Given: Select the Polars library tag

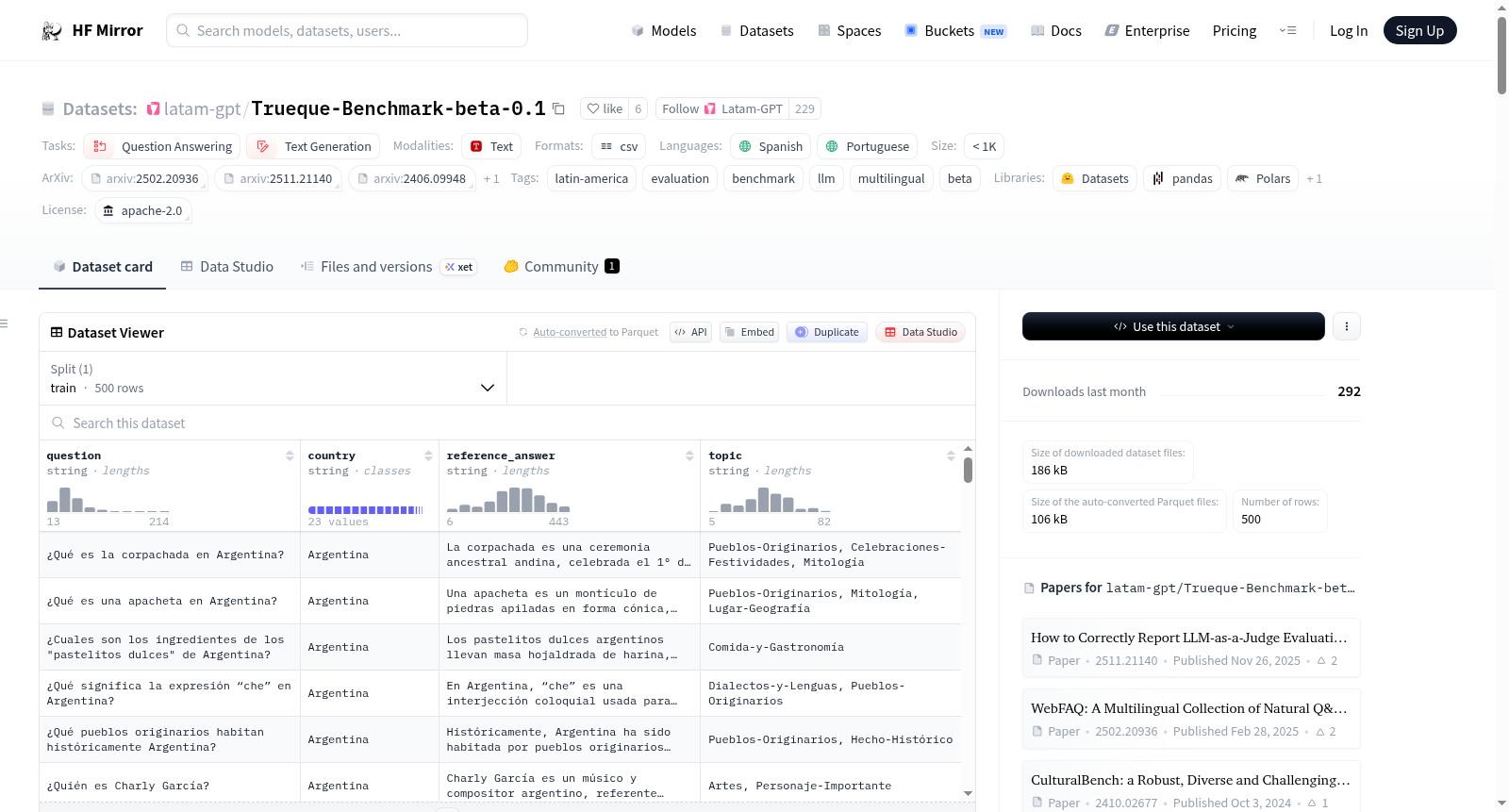Looking at the screenshot, I should point(1263,178).
